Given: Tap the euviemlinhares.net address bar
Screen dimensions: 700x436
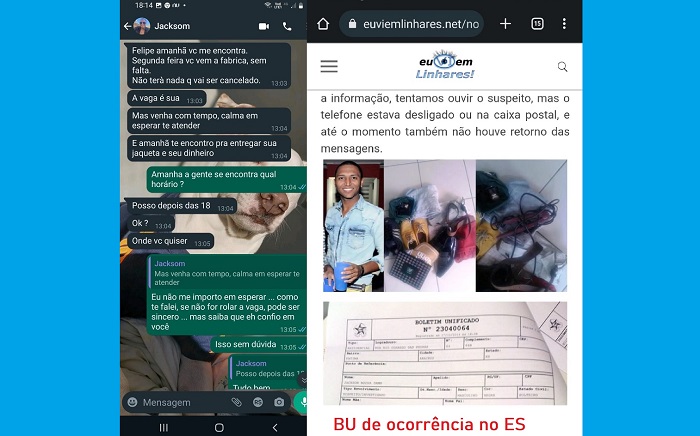Looking at the screenshot, I should coord(411,24).
